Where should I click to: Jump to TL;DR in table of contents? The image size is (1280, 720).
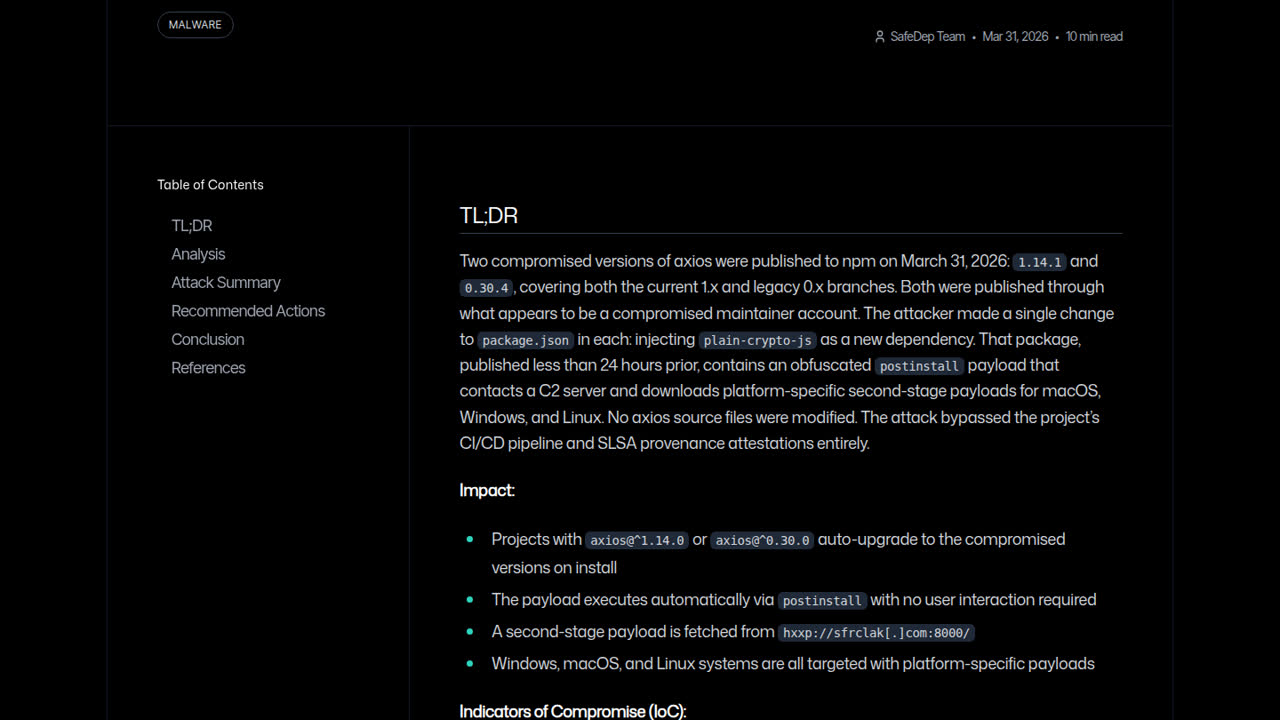tap(192, 226)
